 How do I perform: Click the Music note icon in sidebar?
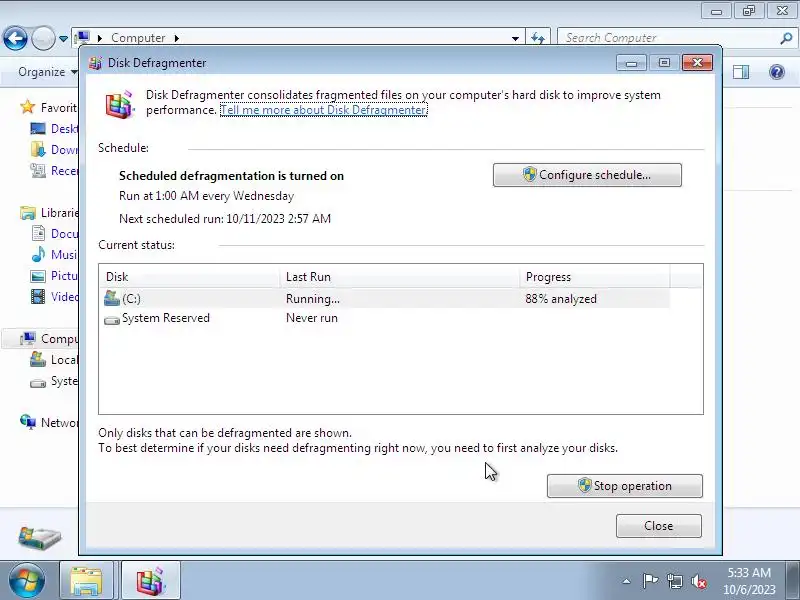(x=38, y=254)
